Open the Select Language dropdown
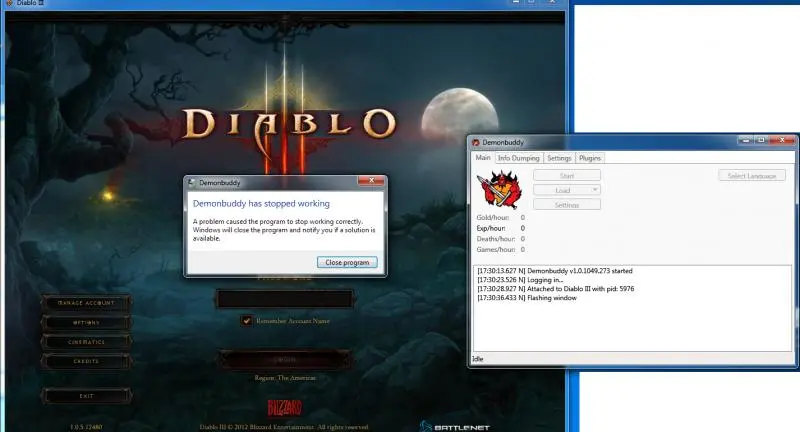800x432 pixels. click(x=753, y=175)
